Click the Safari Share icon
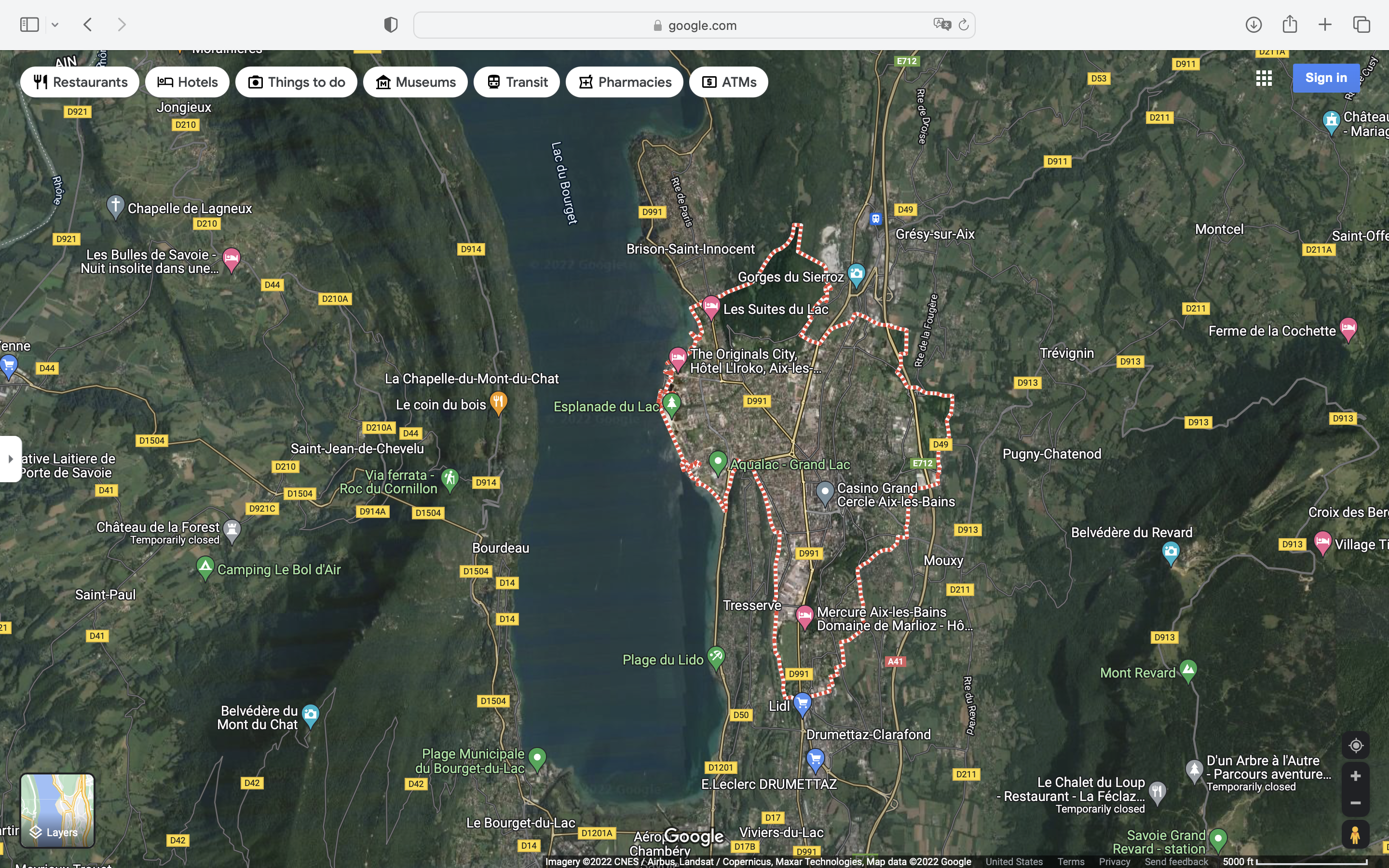1389x868 pixels. click(x=1290, y=24)
